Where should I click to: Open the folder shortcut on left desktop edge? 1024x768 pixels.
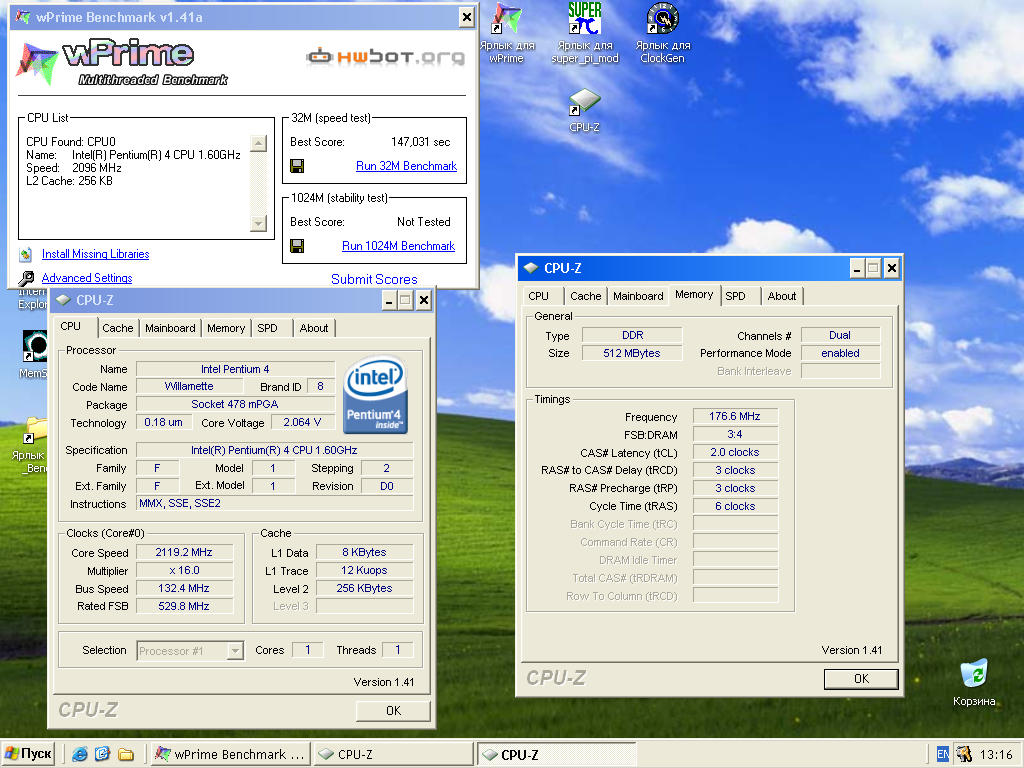36,431
